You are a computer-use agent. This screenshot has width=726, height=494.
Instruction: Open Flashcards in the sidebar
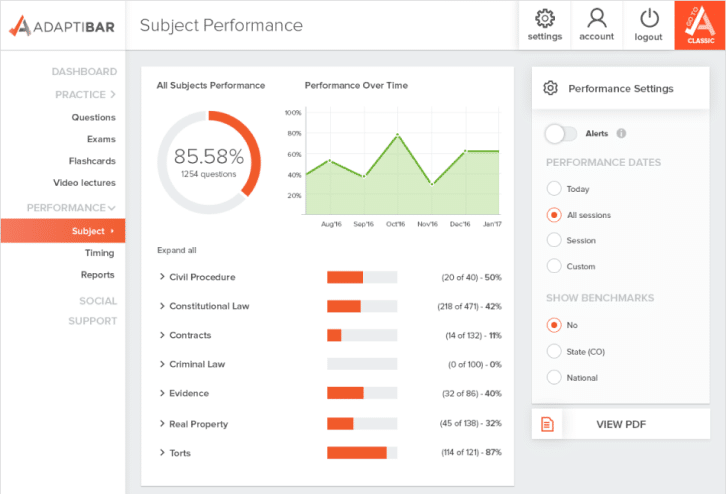pyautogui.click(x=92, y=161)
